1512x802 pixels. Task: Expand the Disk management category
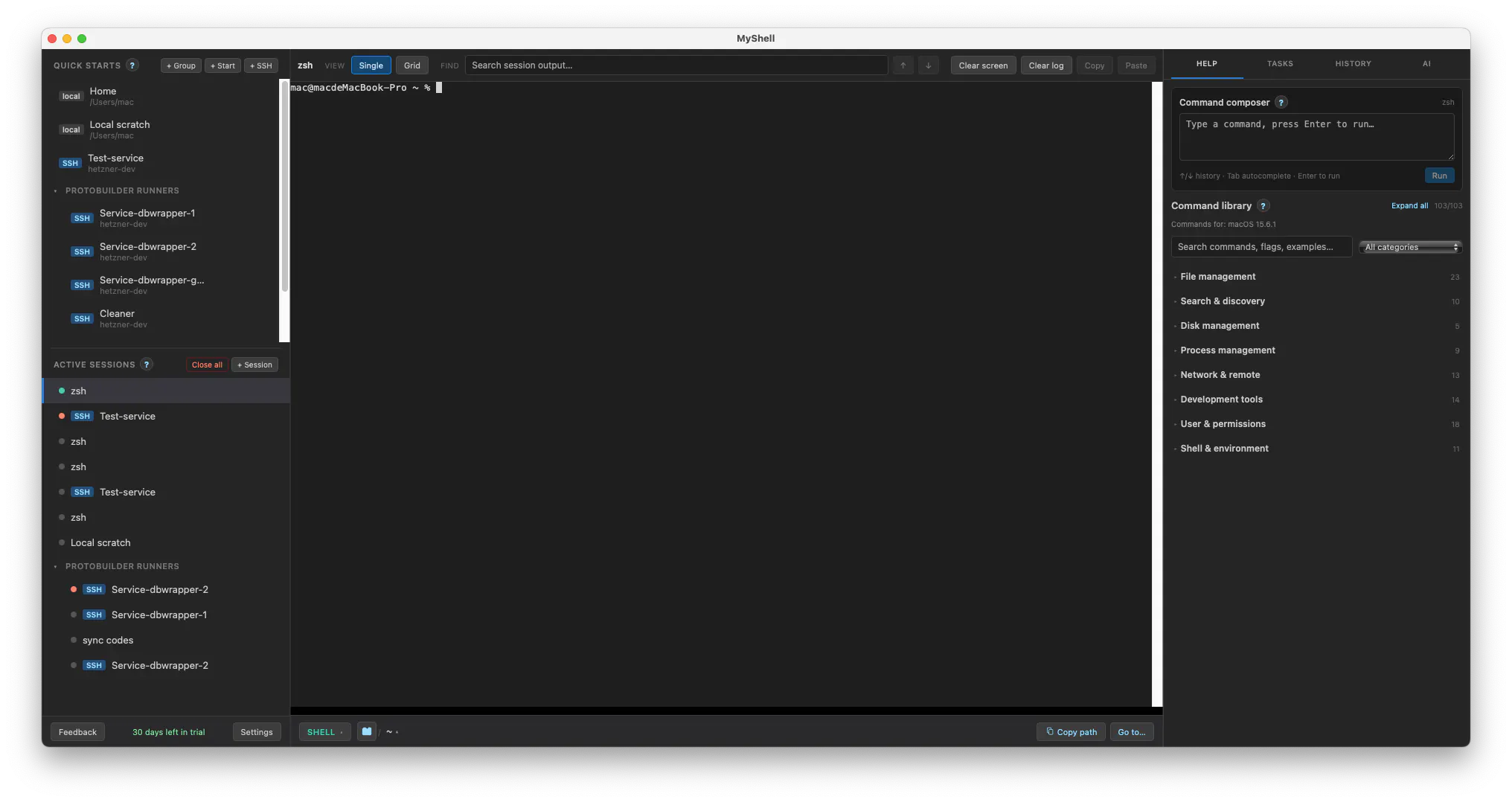click(x=1317, y=326)
